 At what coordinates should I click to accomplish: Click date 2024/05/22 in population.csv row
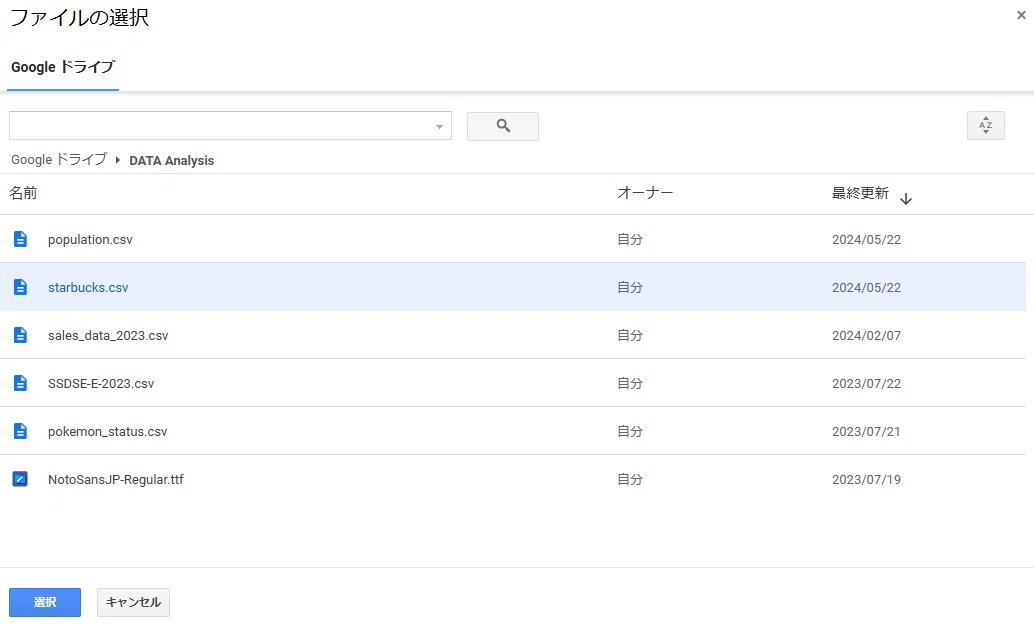[867, 239]
